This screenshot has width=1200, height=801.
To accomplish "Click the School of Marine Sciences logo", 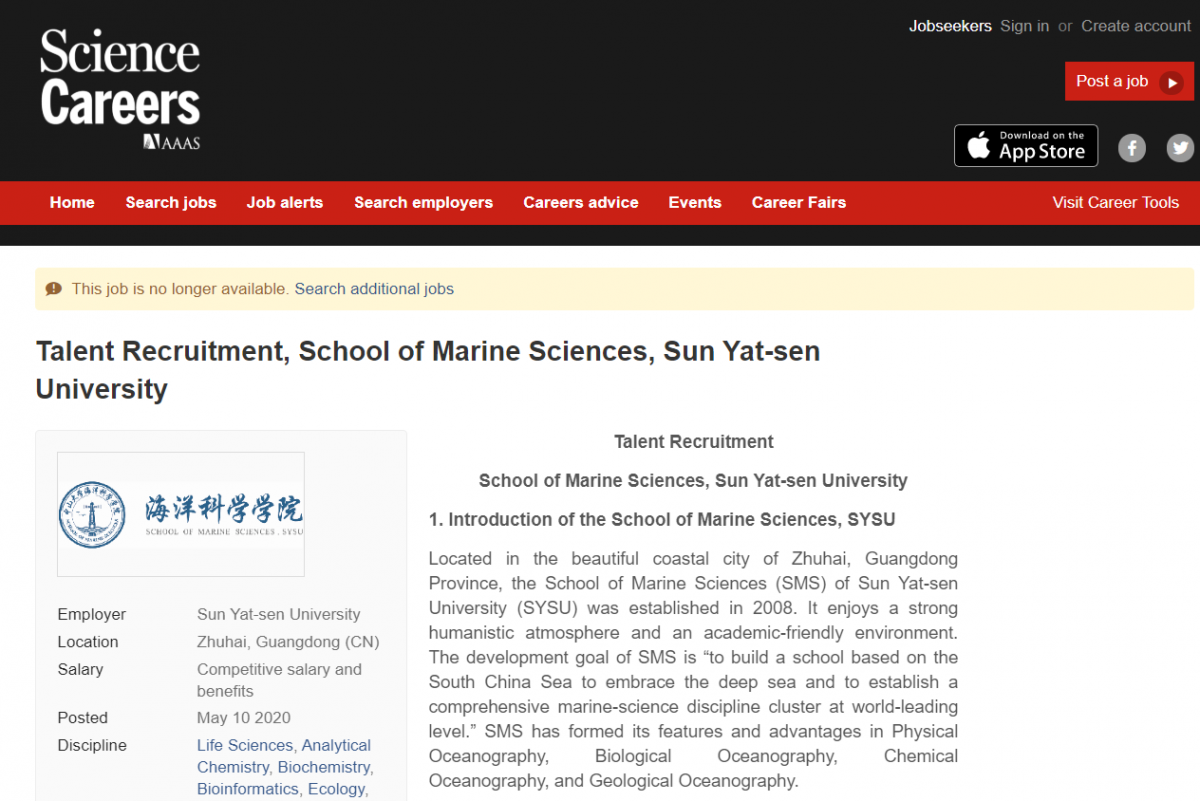I will coord(181,514).
